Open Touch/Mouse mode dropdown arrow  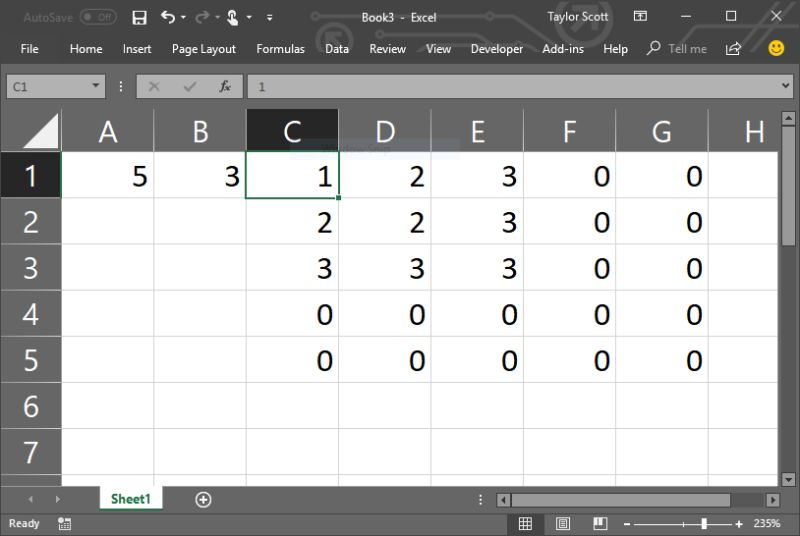click(249, 17)
